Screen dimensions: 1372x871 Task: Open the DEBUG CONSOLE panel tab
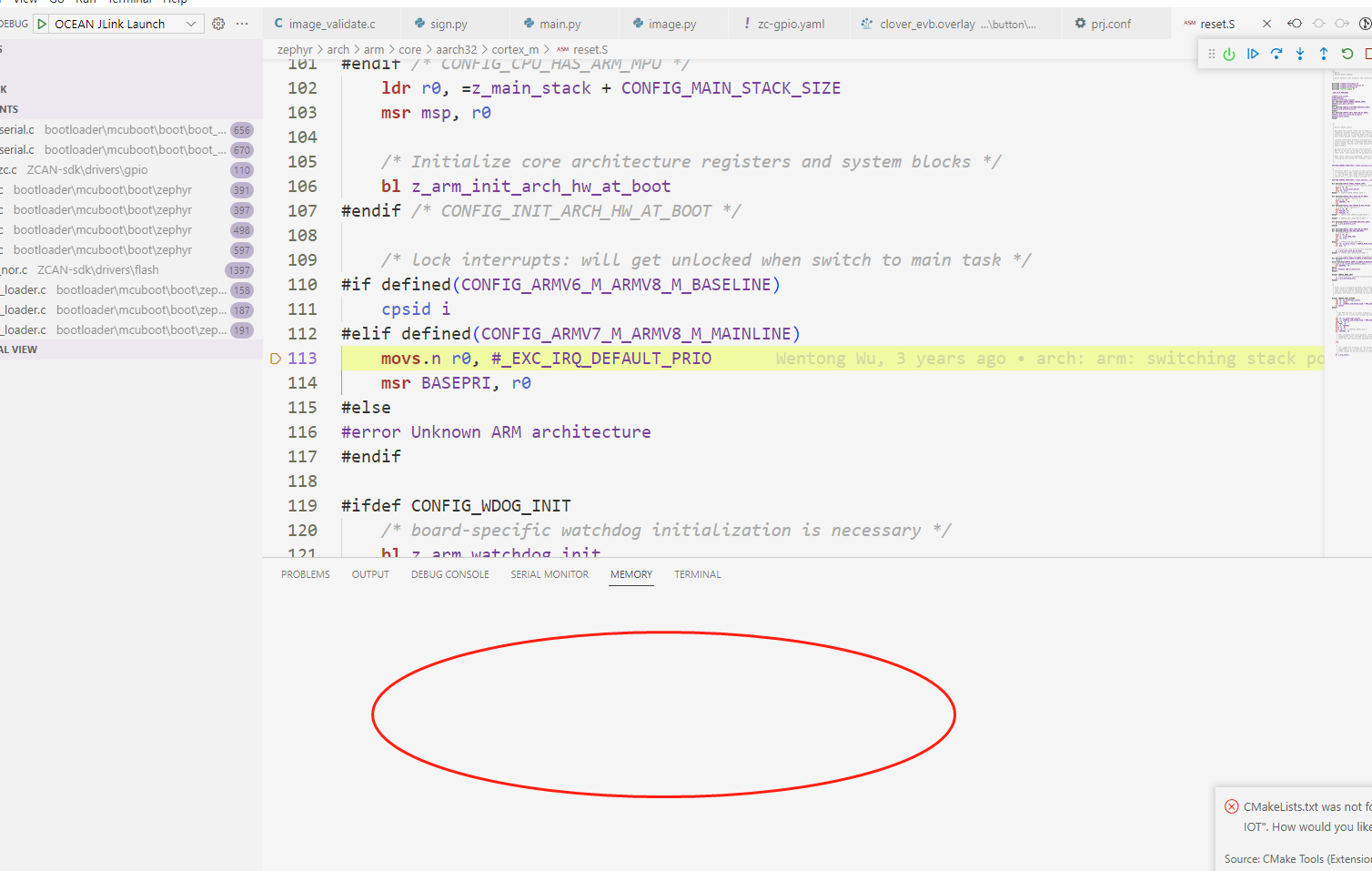tap(450, 574)
